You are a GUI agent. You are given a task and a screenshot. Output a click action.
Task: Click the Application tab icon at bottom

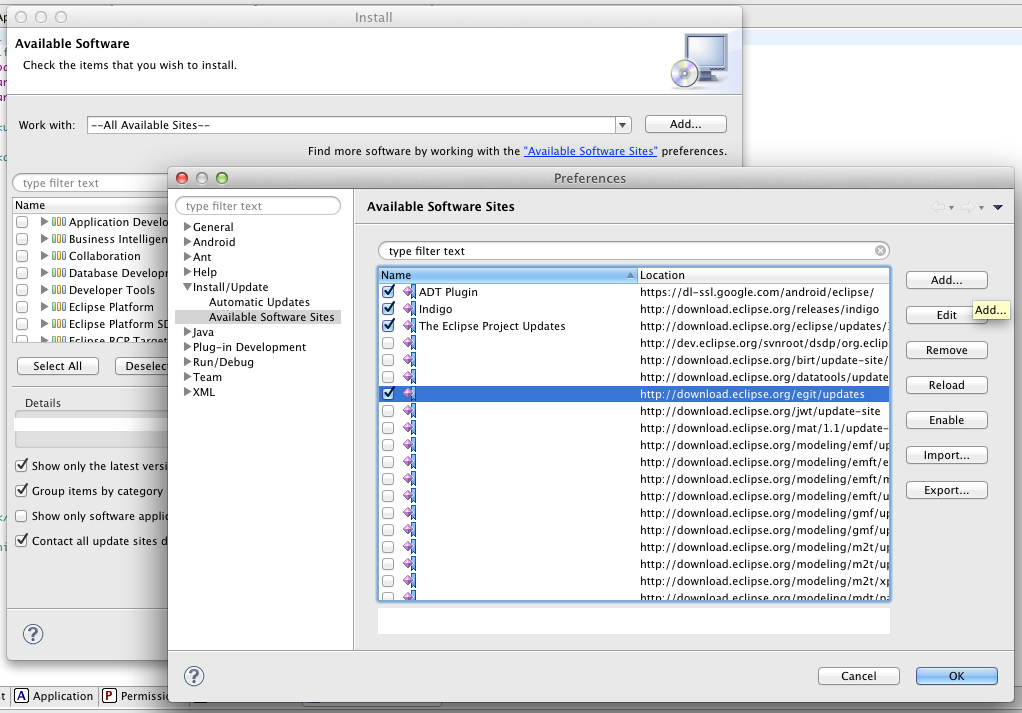tap(22, 696)
